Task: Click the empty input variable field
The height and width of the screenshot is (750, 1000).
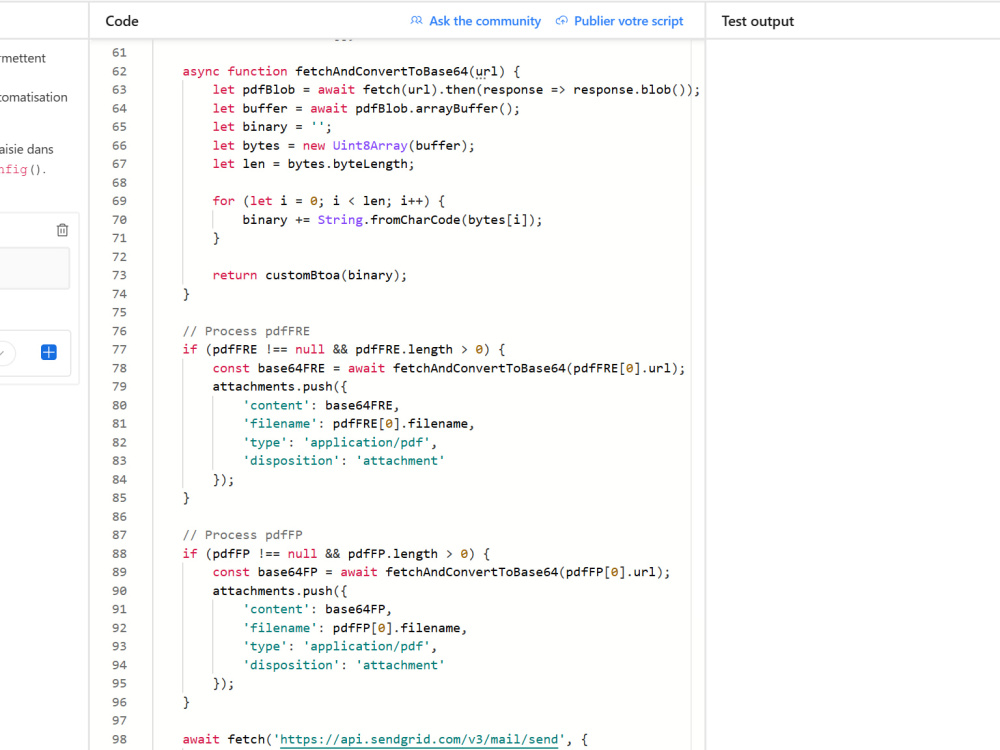Action: pos(33,268)
